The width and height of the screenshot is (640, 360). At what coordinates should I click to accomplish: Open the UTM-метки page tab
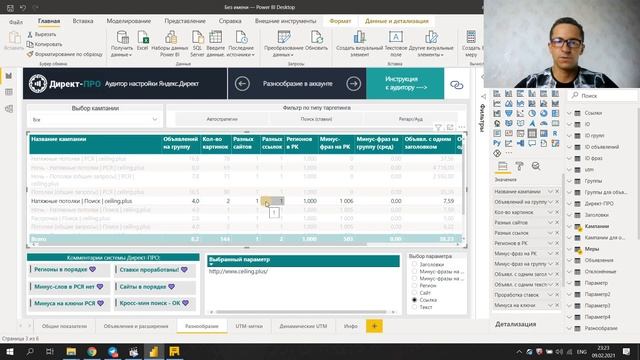coord(249,326)
